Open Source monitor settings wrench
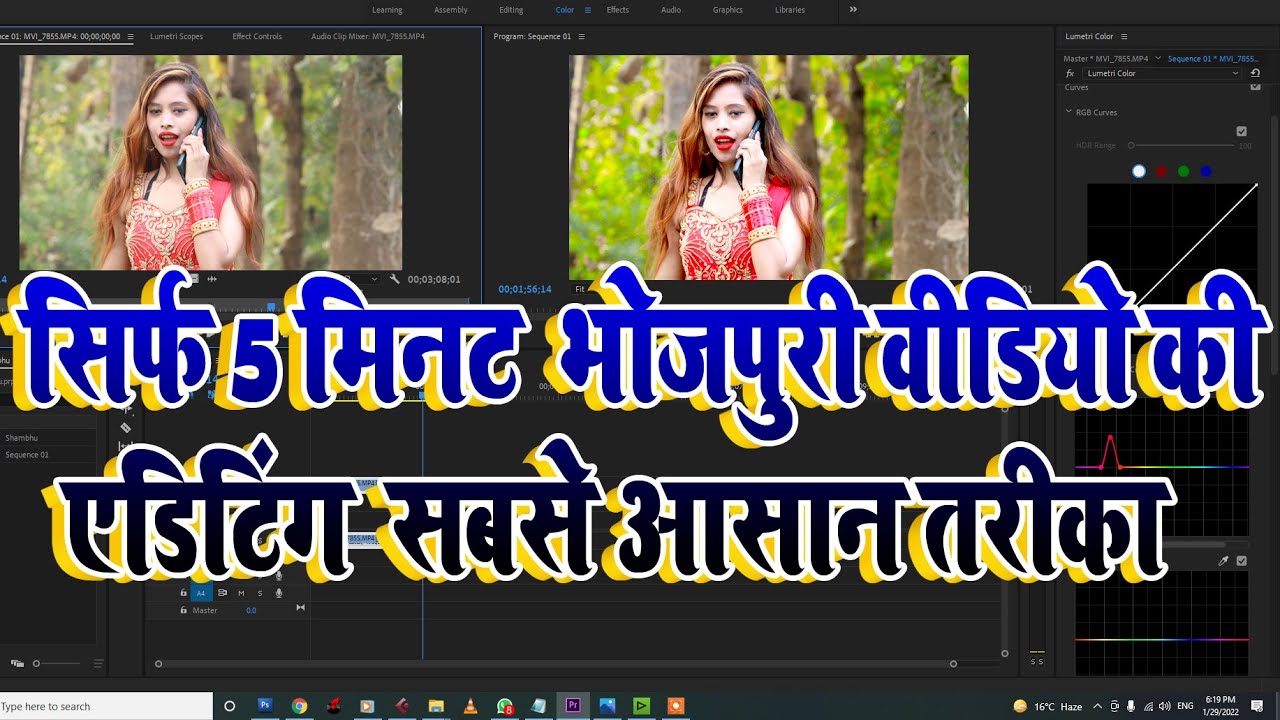The image size is (1280, 720). [x=395, y=279]
